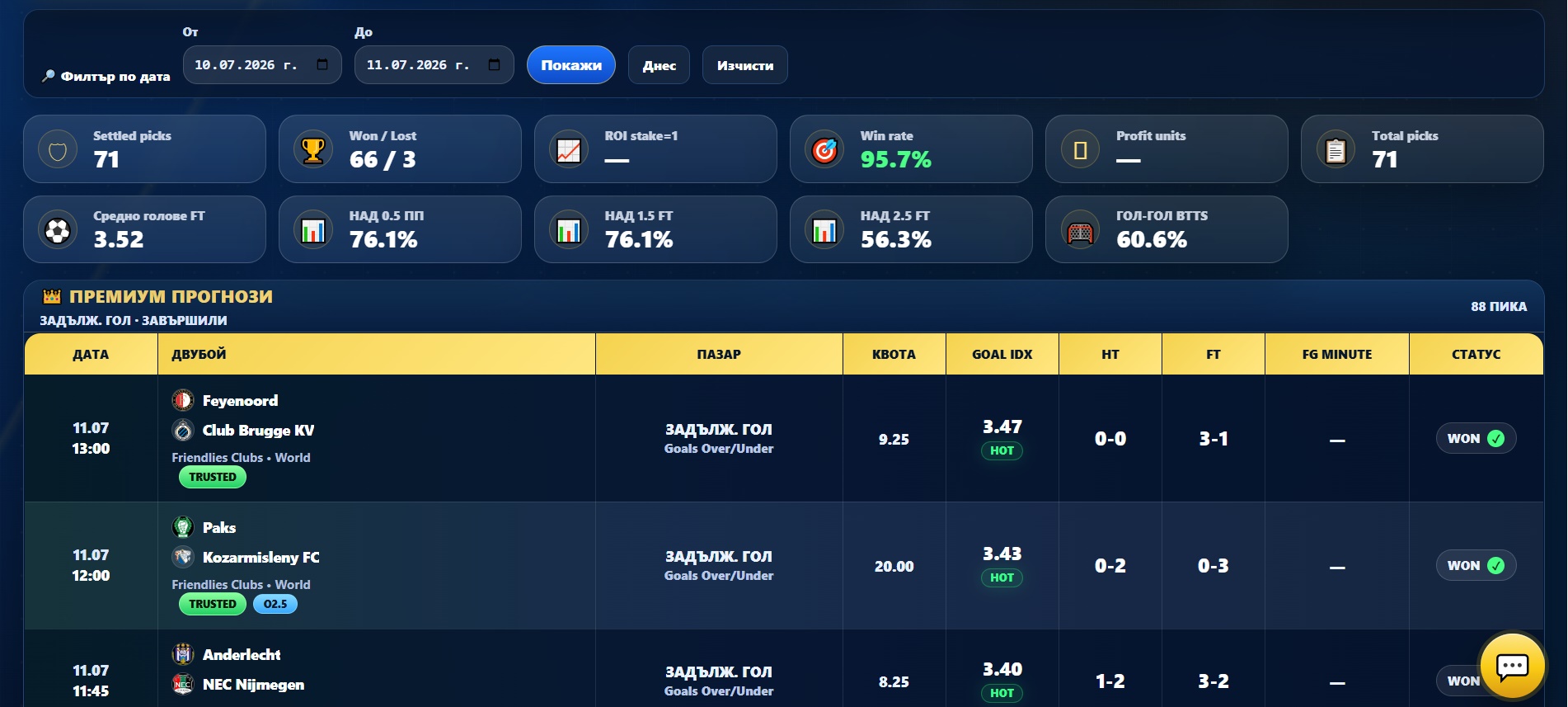Click the icon on Profit units card
This screenshot has width=1568, height=707.
click(1080, 151)
